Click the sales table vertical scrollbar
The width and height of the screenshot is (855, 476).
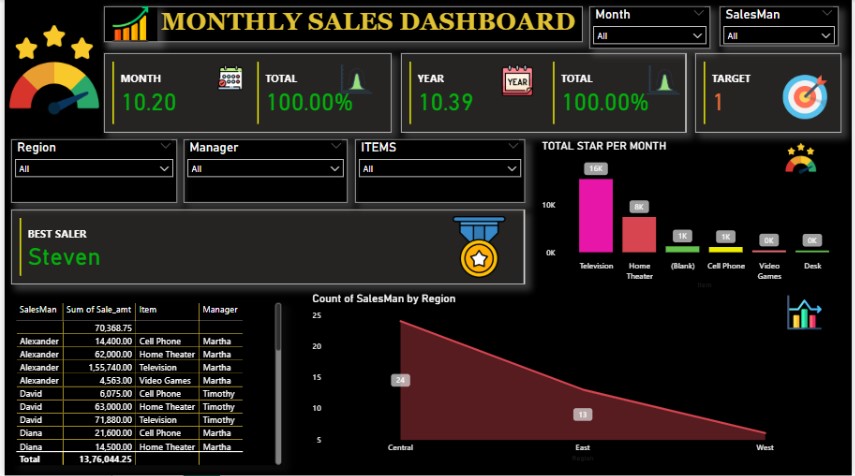[x=277, y=328]
